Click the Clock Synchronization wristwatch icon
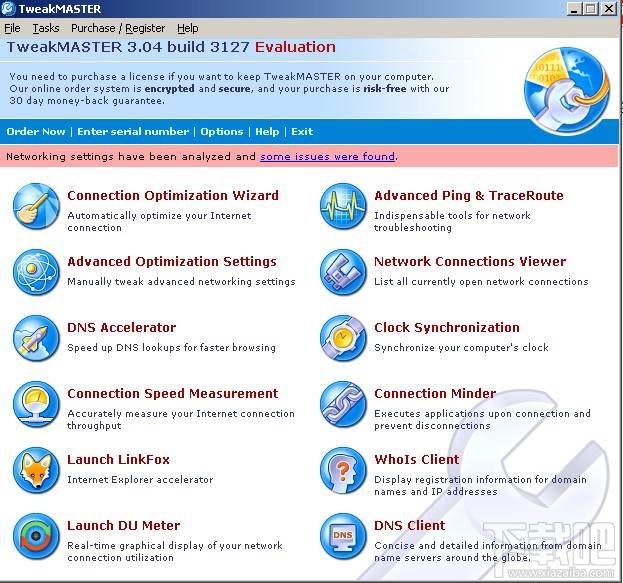 (x=343, y=338)
